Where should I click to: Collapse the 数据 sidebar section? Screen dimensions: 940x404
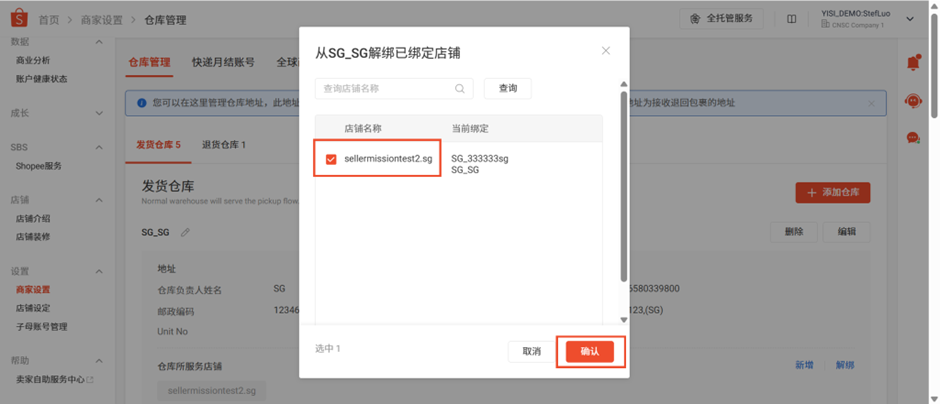pos(100,42)
